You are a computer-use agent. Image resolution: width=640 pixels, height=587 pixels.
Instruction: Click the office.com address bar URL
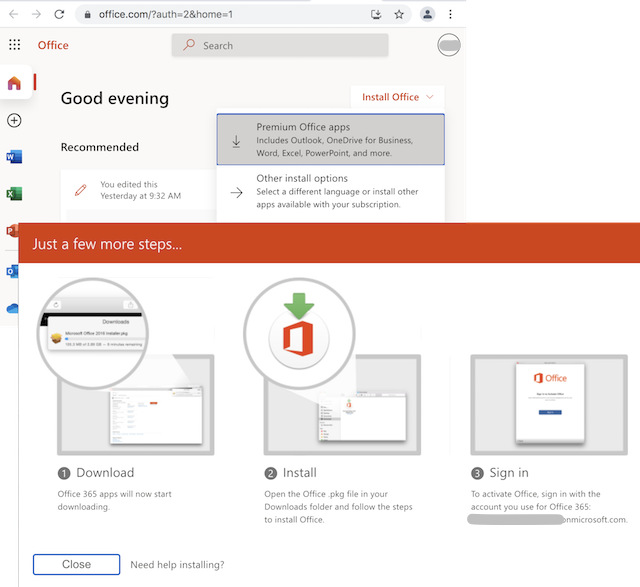click(166, 15)
